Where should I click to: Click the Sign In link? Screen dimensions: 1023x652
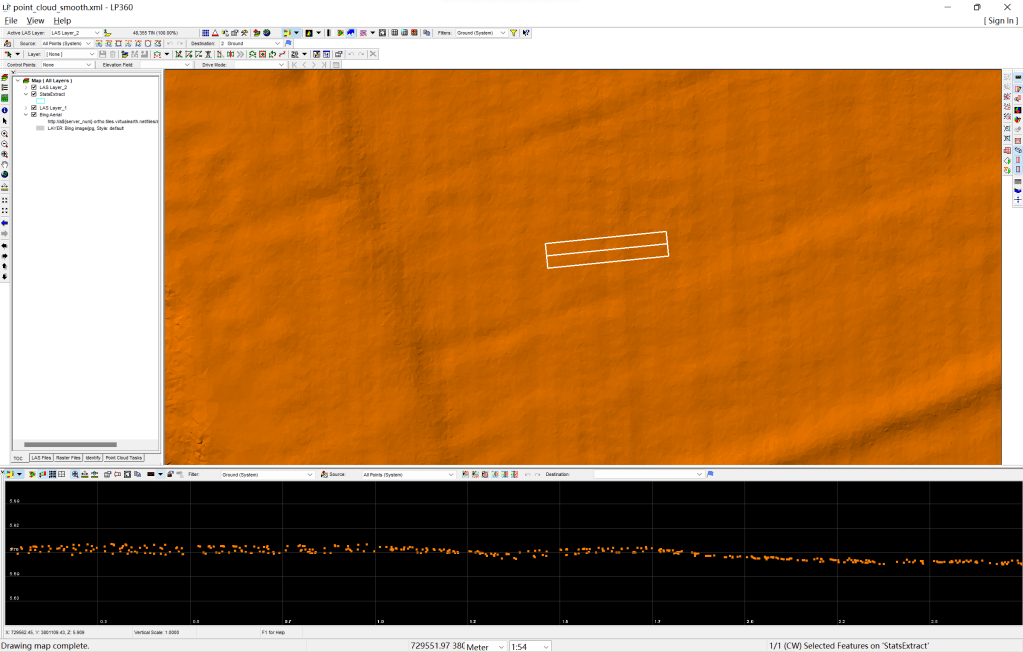tap(1001, 20)
